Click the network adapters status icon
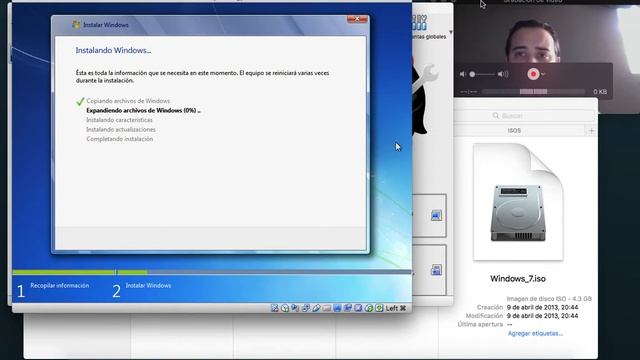This screenshot has height=360, width=640. click(x=306, y=308)
